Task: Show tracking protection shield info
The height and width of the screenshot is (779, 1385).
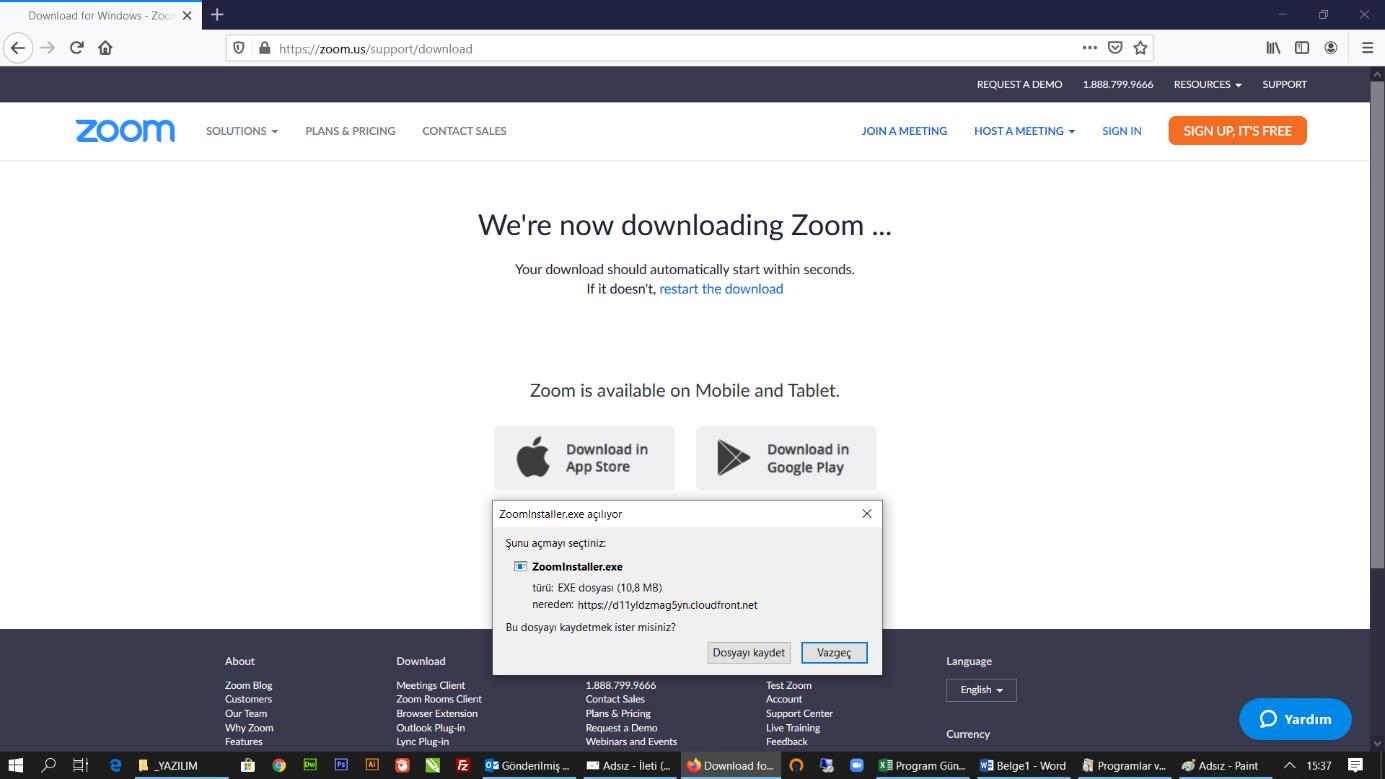Action: (x=239, y=48)
